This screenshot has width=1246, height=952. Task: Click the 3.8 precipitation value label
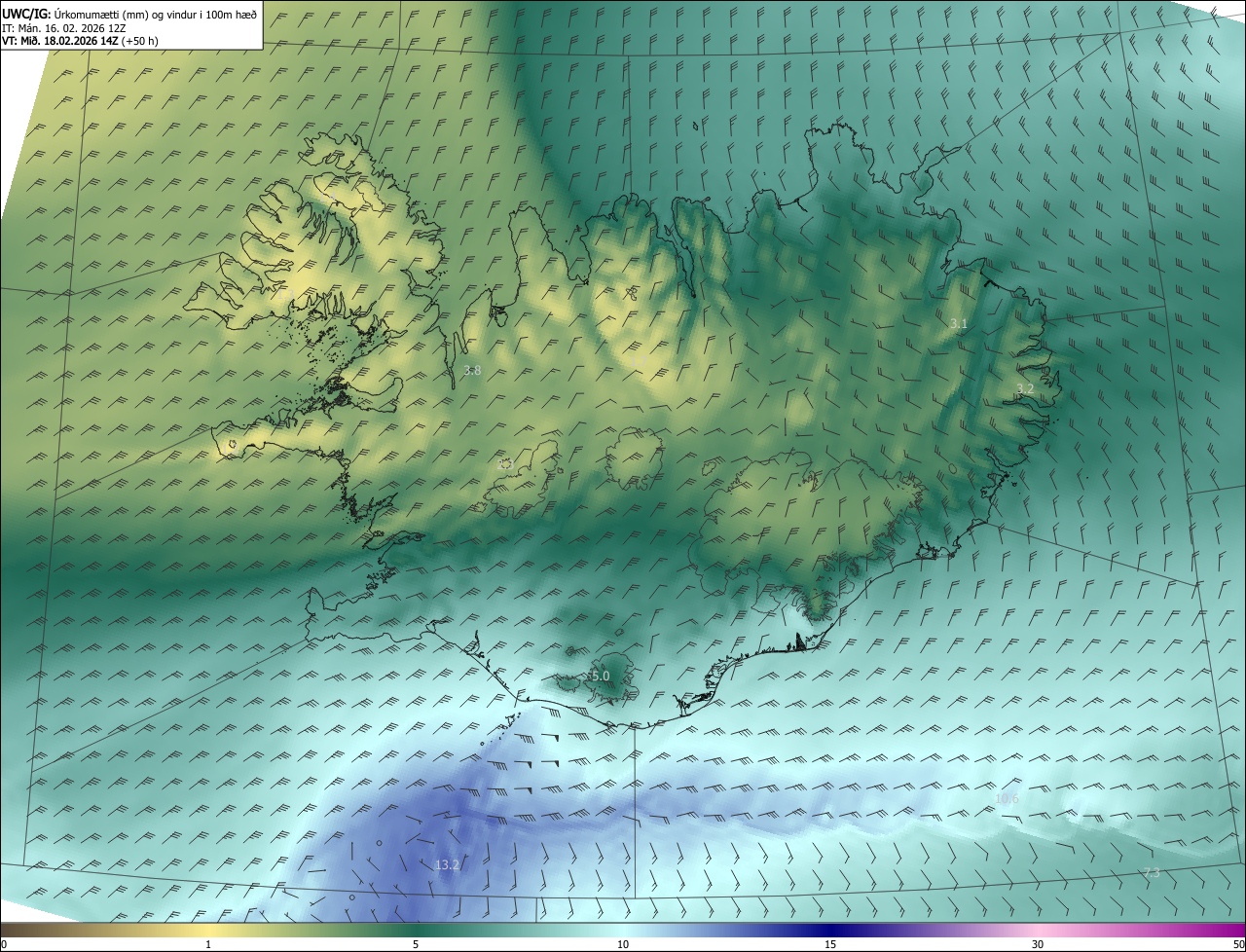[472, 371]
